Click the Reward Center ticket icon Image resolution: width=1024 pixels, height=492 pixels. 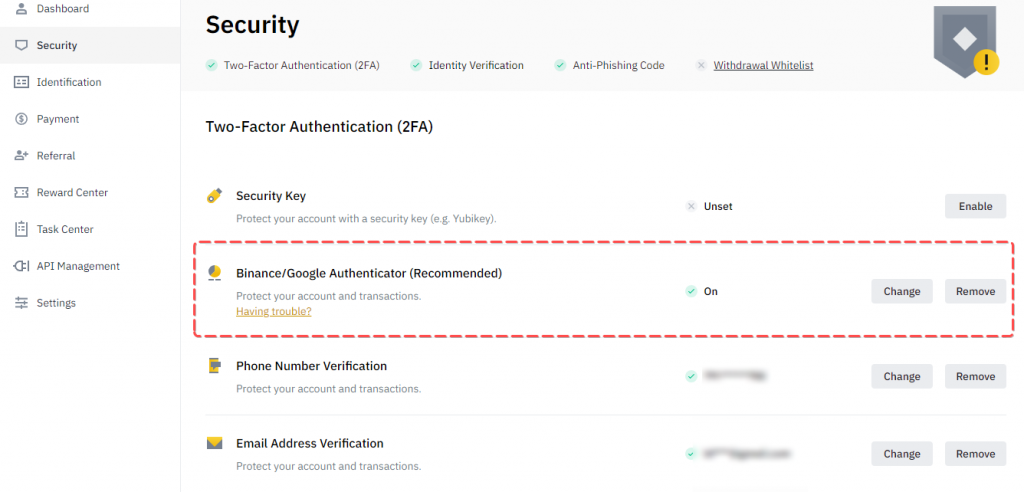click(x=22, y=192)
